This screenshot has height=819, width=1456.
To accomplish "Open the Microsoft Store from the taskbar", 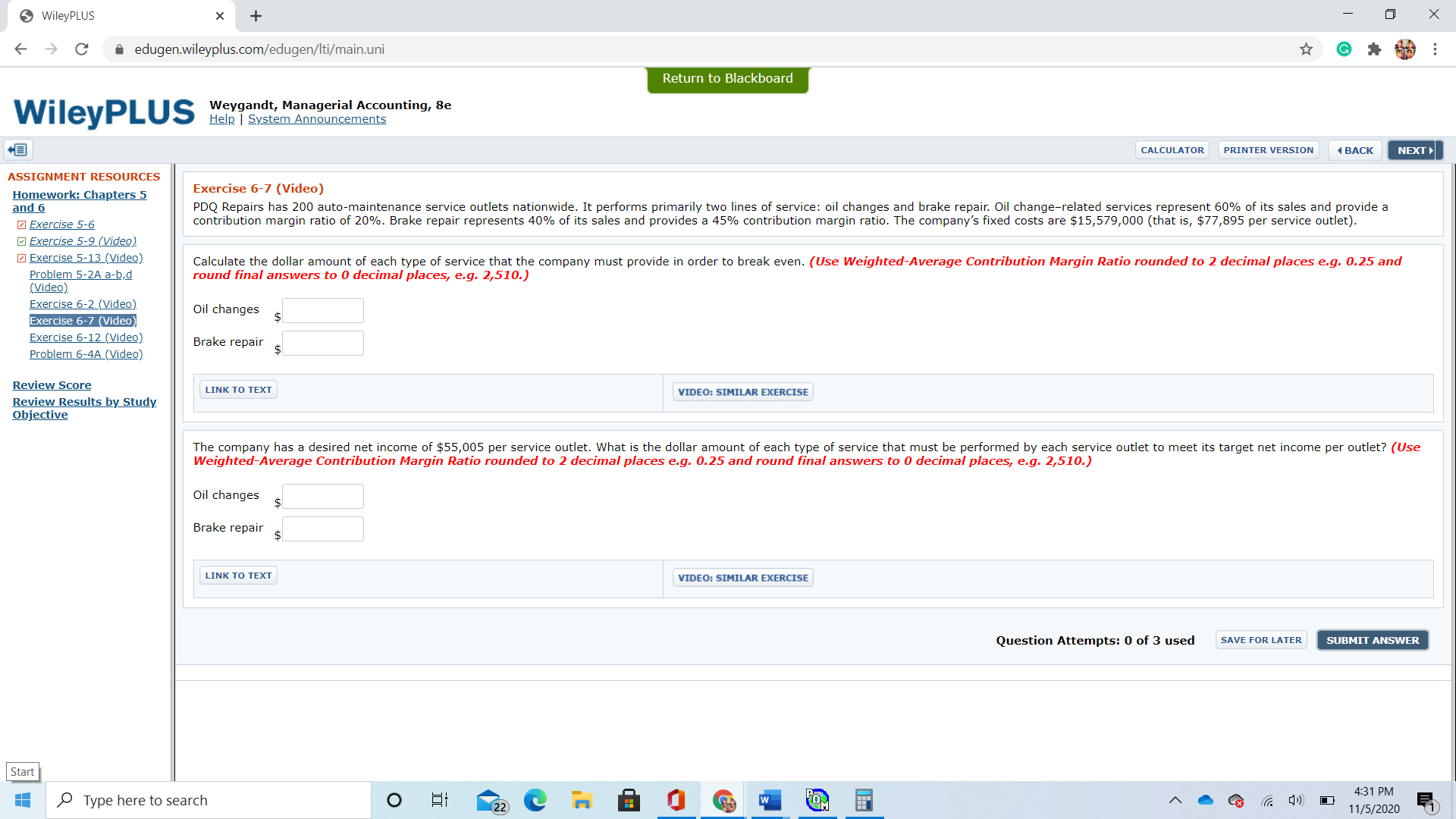I will [629, 800].
